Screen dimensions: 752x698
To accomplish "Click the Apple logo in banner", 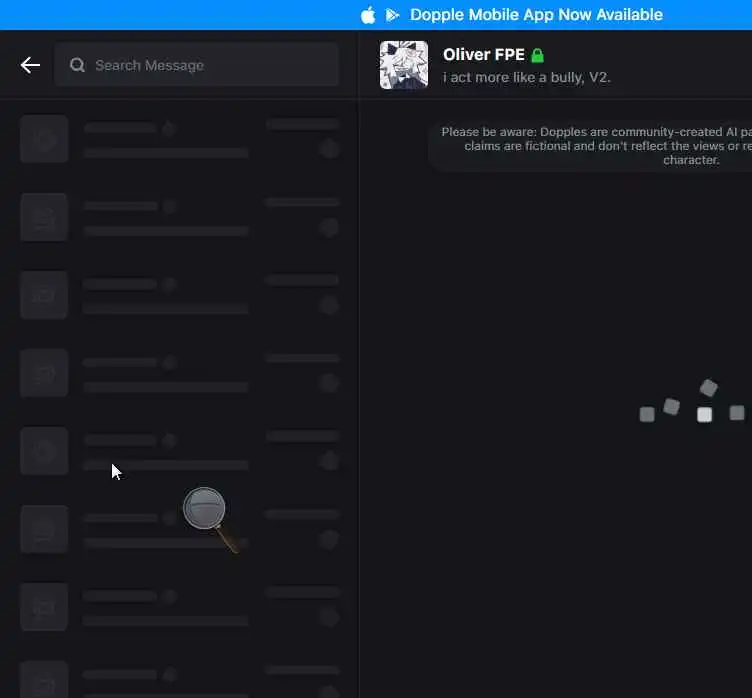I will pyautogui.click(x=368, y=15).
